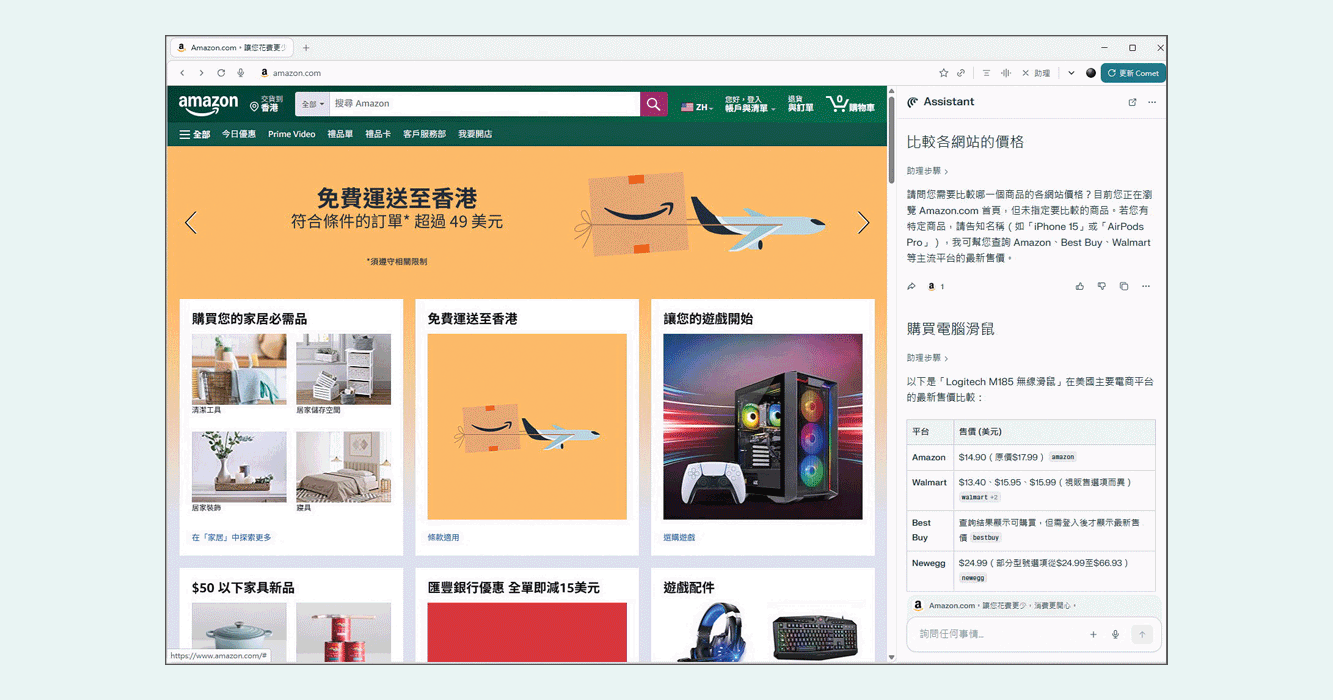This screenshot has width=1333, height=700.
Task: Click the 搜尋 Amazon search field
Action: [484, 104]
